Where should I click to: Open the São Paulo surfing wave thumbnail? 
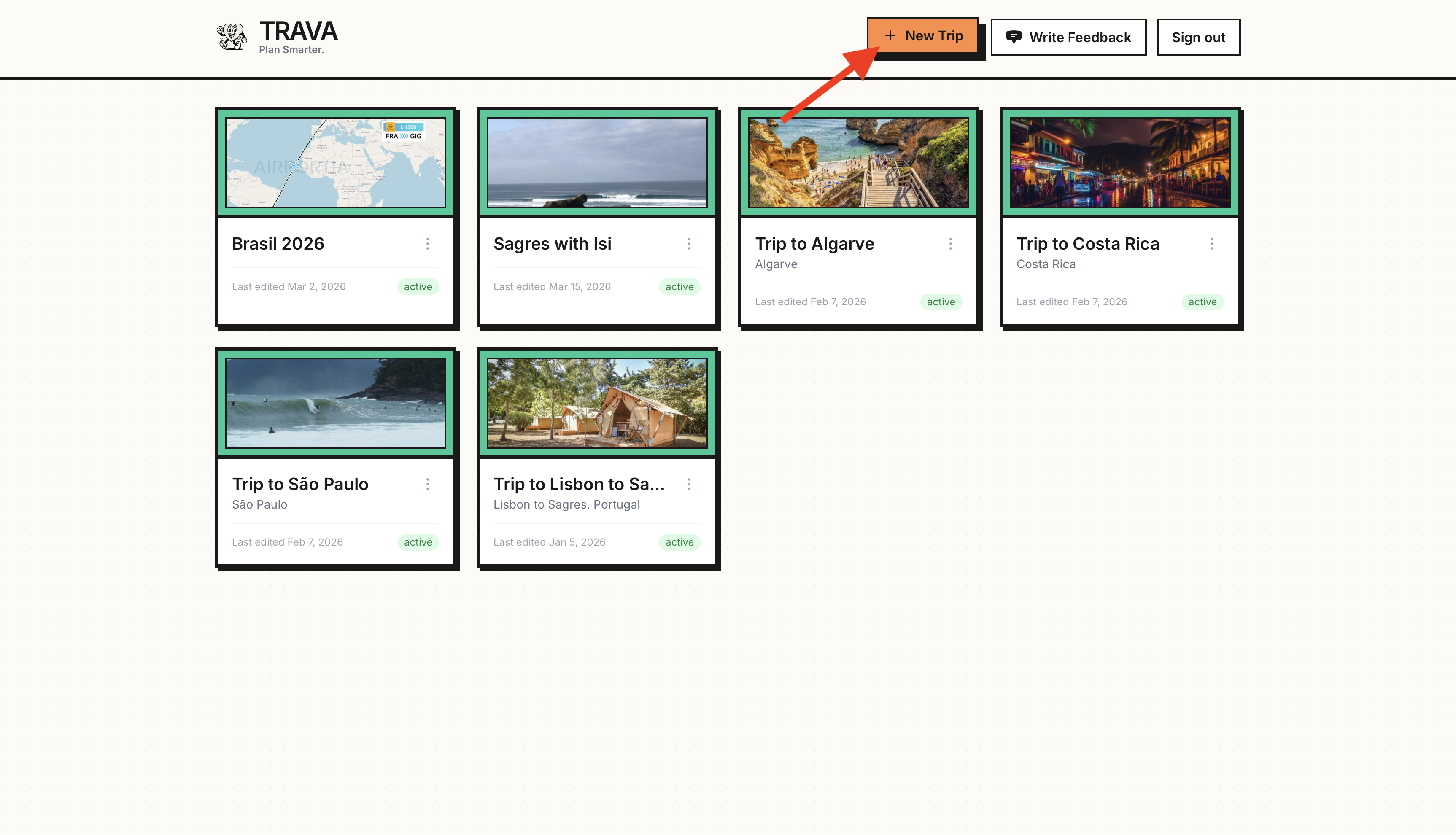pos(335,403)
